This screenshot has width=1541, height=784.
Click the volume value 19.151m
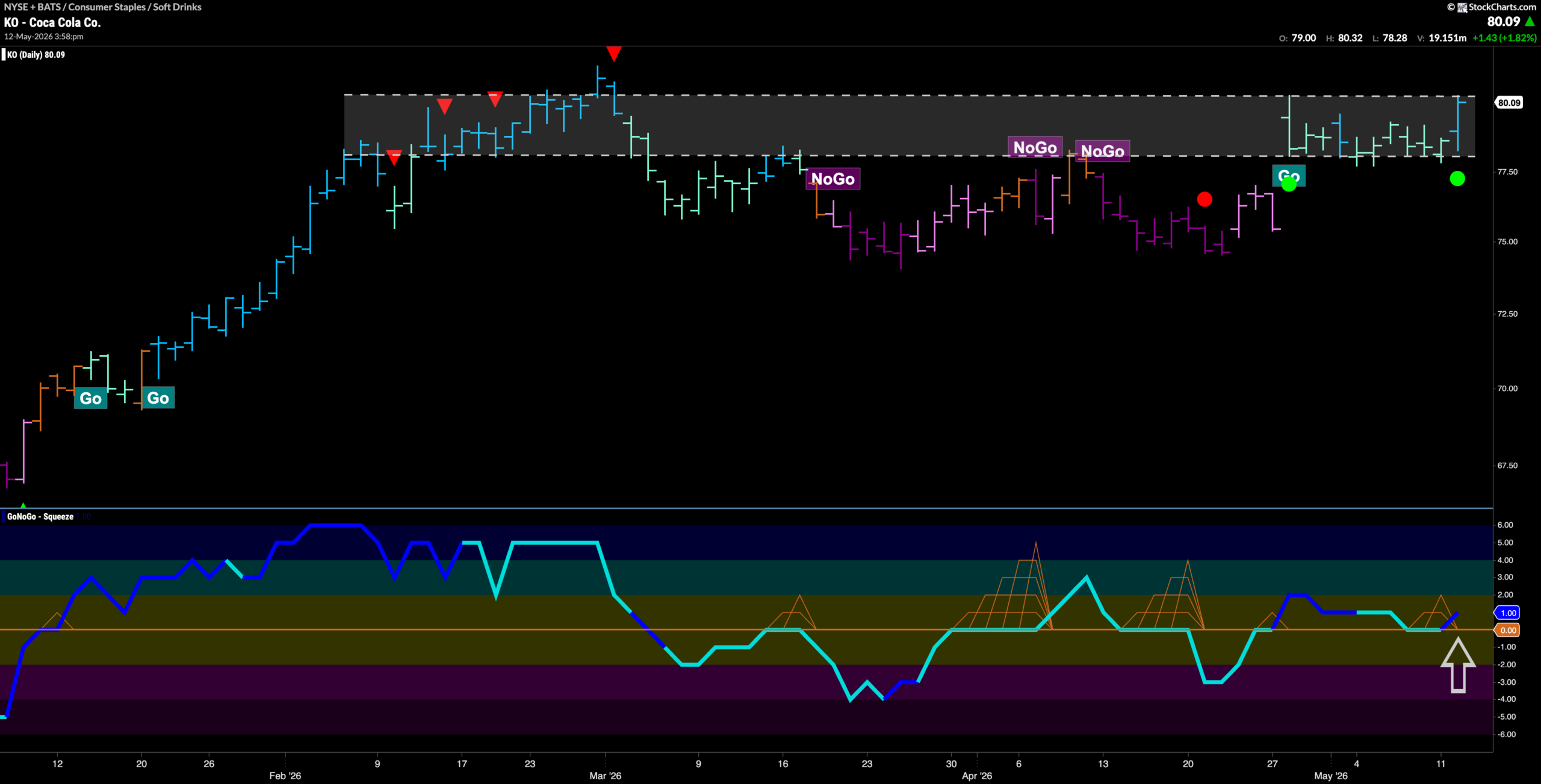(x=1448, y=38)
